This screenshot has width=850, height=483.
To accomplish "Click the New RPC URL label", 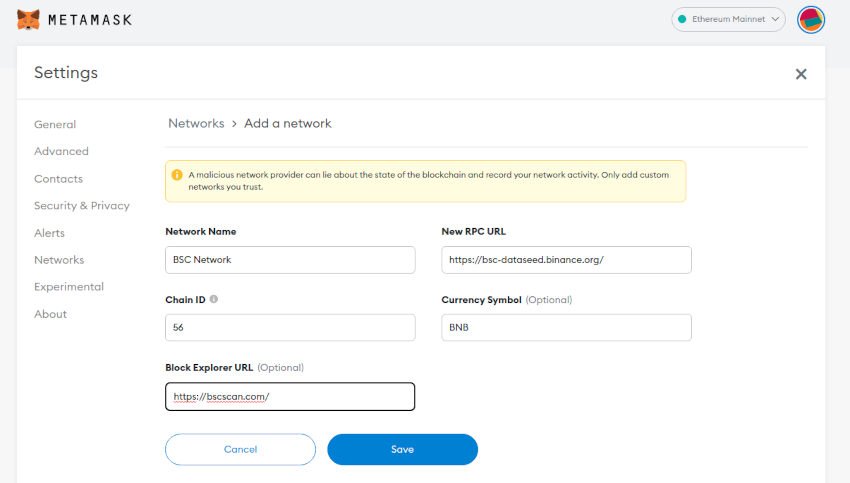I will click(473, 231).
